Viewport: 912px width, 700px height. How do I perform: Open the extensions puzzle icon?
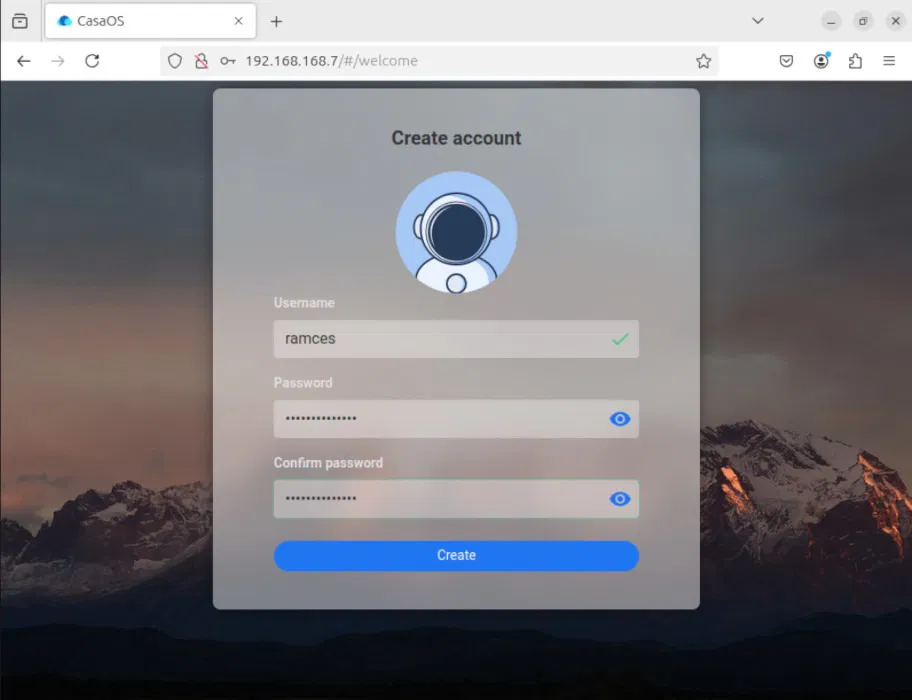click(855, 60)
